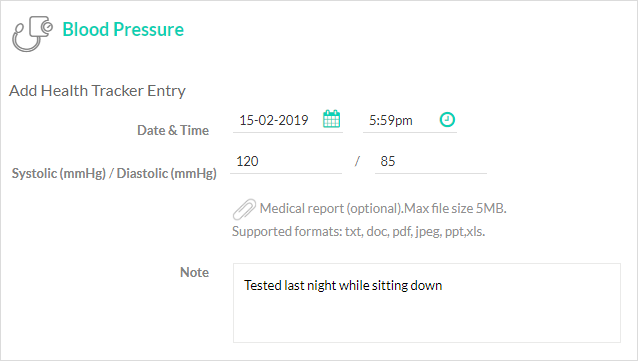
Task: Click empty space below text in Note box
Action: pos(426,319)
